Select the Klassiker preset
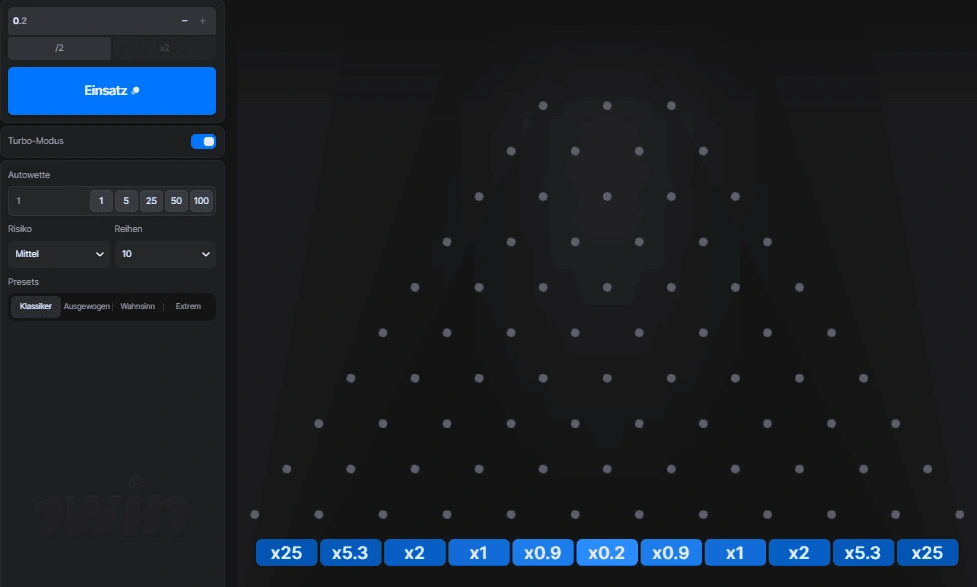977x587 pixels. (x=36, y=307)
